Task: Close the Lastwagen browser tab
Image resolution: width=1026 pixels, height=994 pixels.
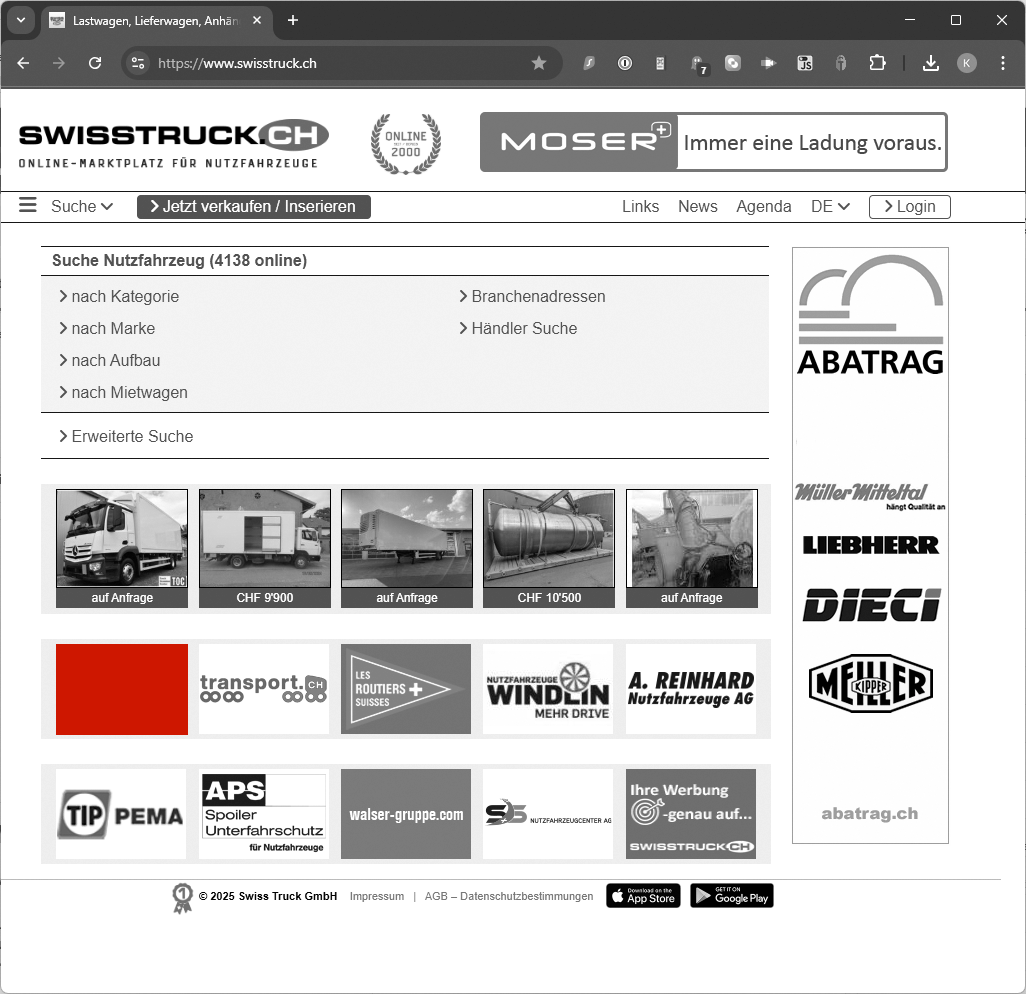Action: point(257,20)
